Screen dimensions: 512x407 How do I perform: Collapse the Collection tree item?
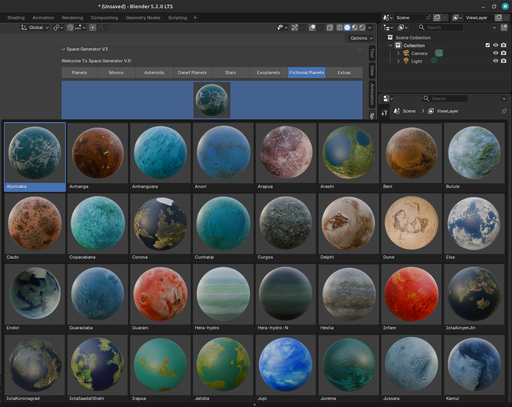point(391,45)
